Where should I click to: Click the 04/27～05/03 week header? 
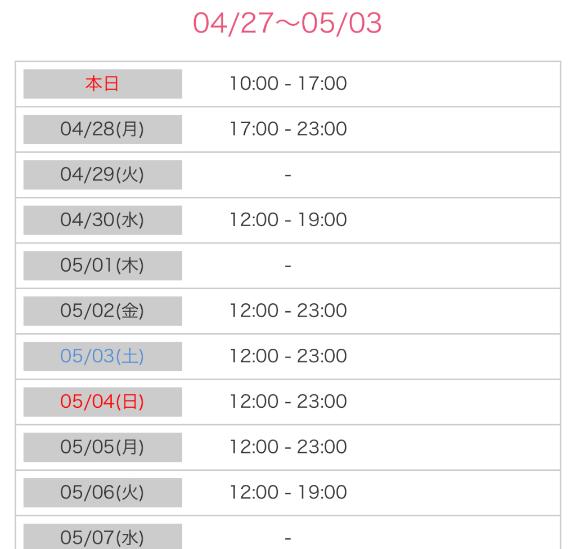coord(287,23)
